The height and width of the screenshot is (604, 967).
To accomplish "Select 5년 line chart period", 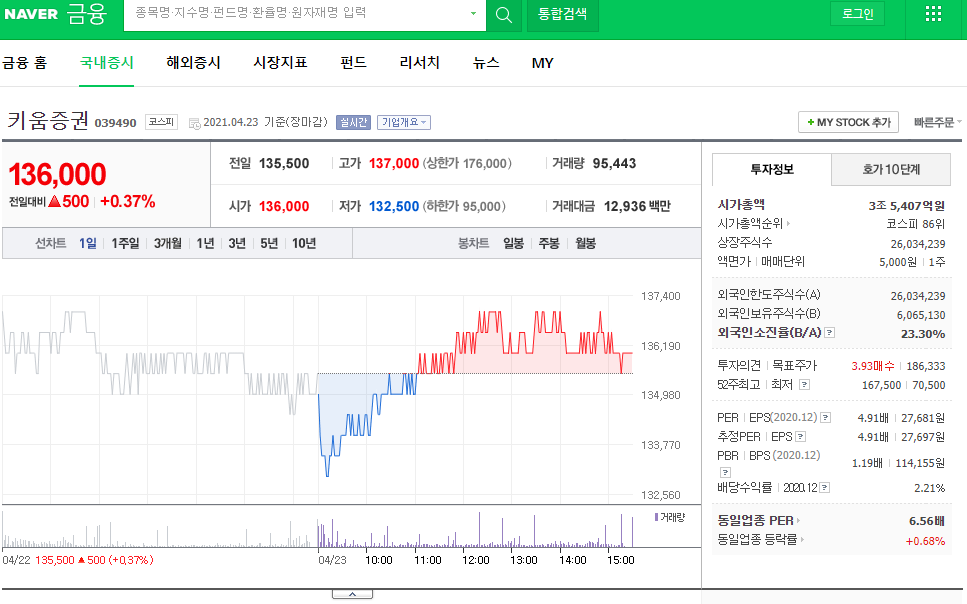I will click(269, 243).
